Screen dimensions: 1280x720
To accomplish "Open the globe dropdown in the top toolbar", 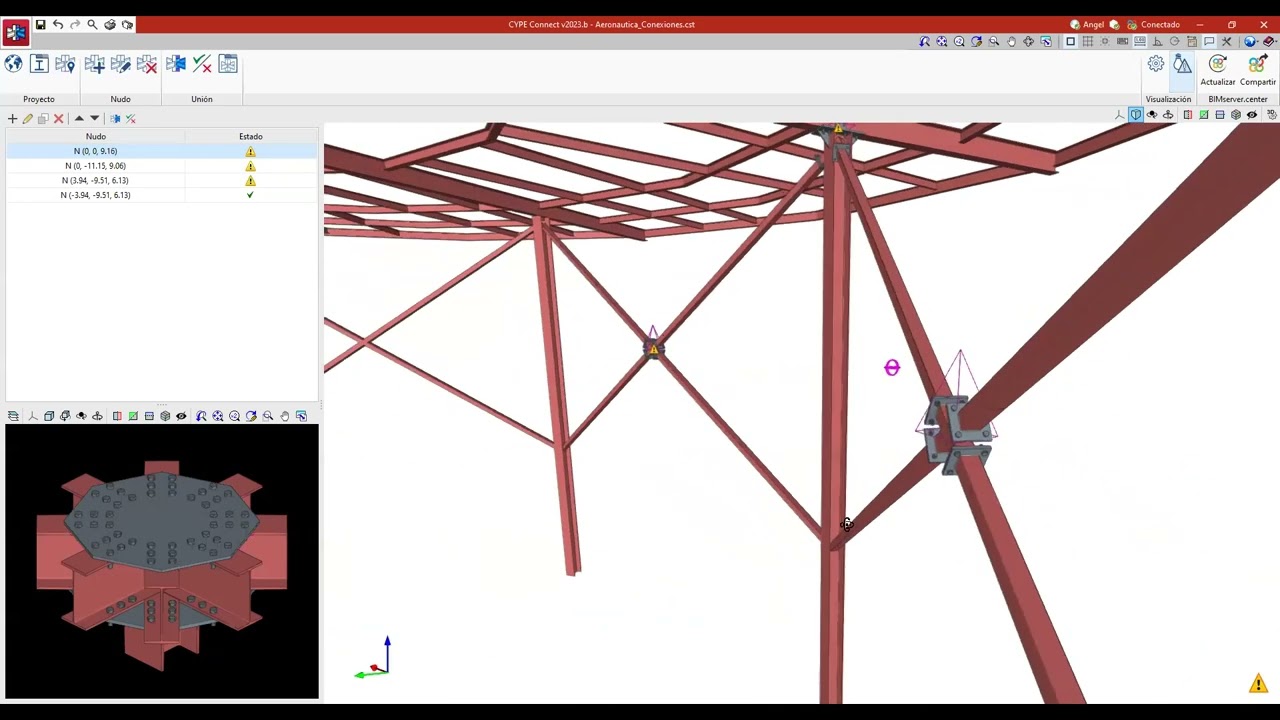I will click(1251, 41).
